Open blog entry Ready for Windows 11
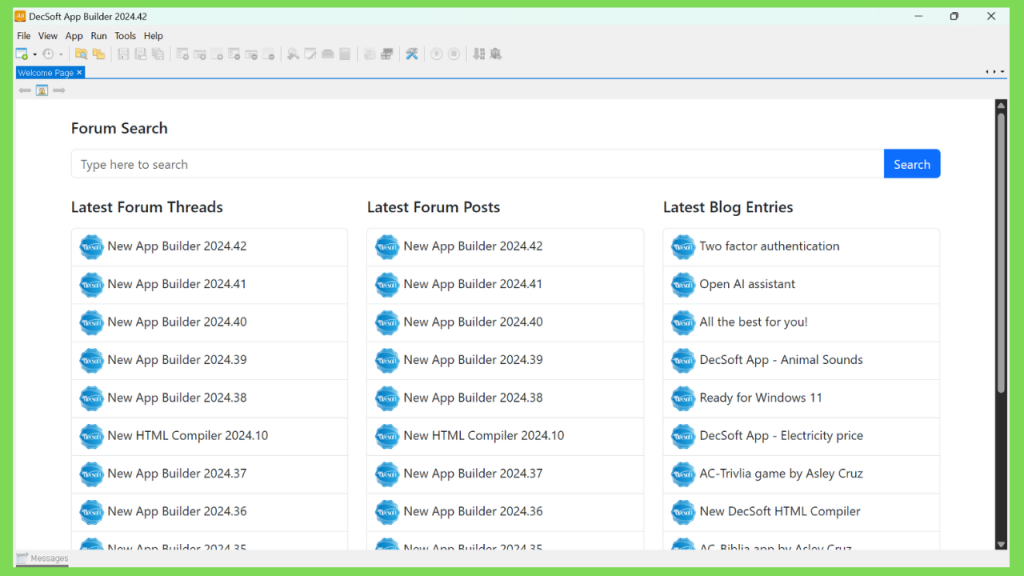 pos(761,398)
